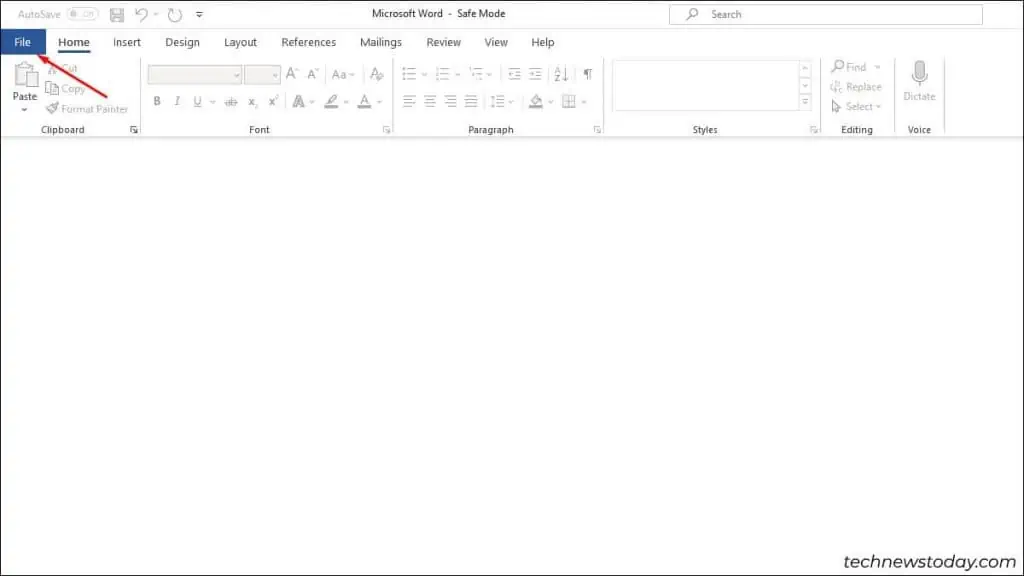
Task: Toggle the AutoSave switch
Action: 83,14
